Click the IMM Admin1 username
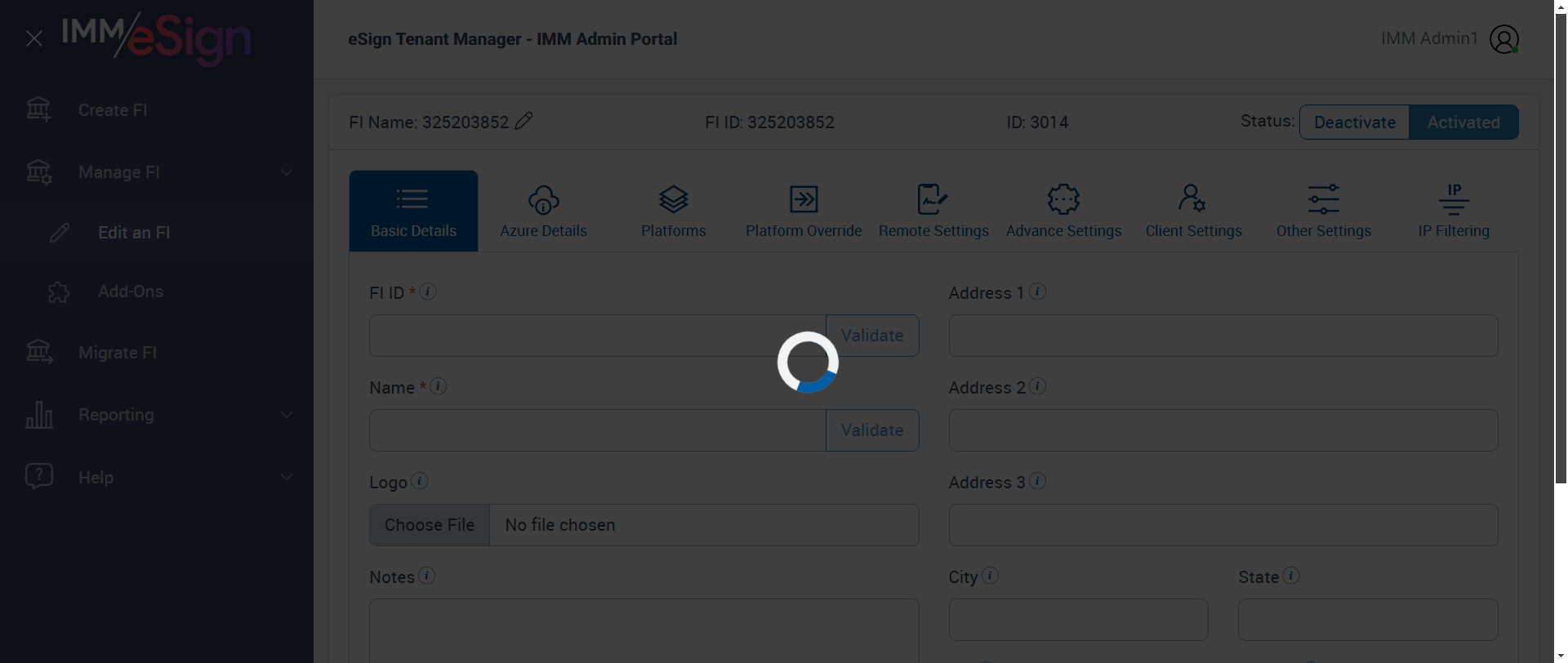This screenshot has height=663, width=1568. pyautogui.click(x=1429, y=38)
